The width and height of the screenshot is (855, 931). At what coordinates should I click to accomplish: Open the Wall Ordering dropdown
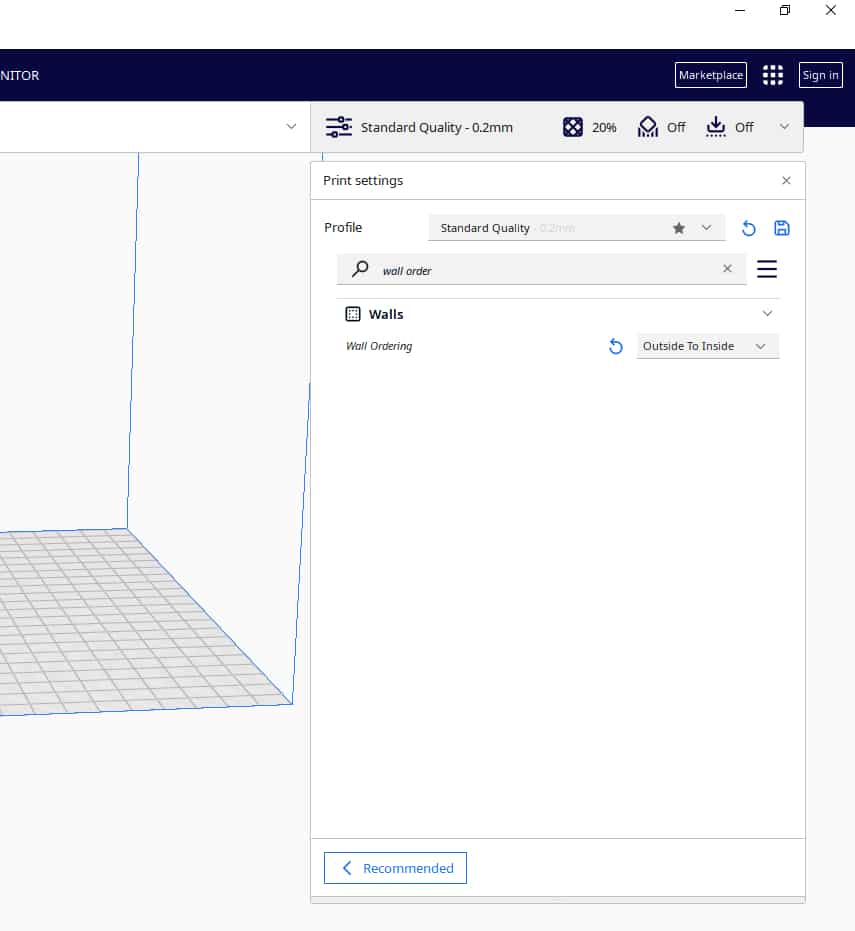[708, 346]
